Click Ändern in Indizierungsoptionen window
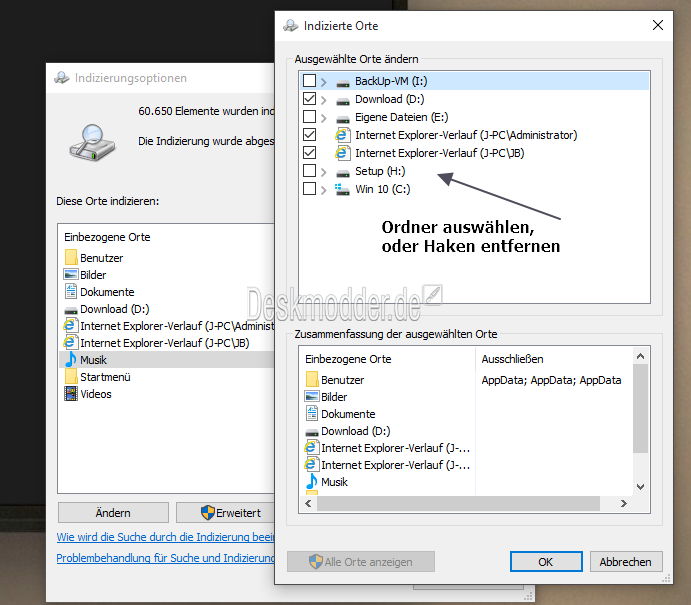This screenshot has width=691, height=605. (x=113, y=512)
